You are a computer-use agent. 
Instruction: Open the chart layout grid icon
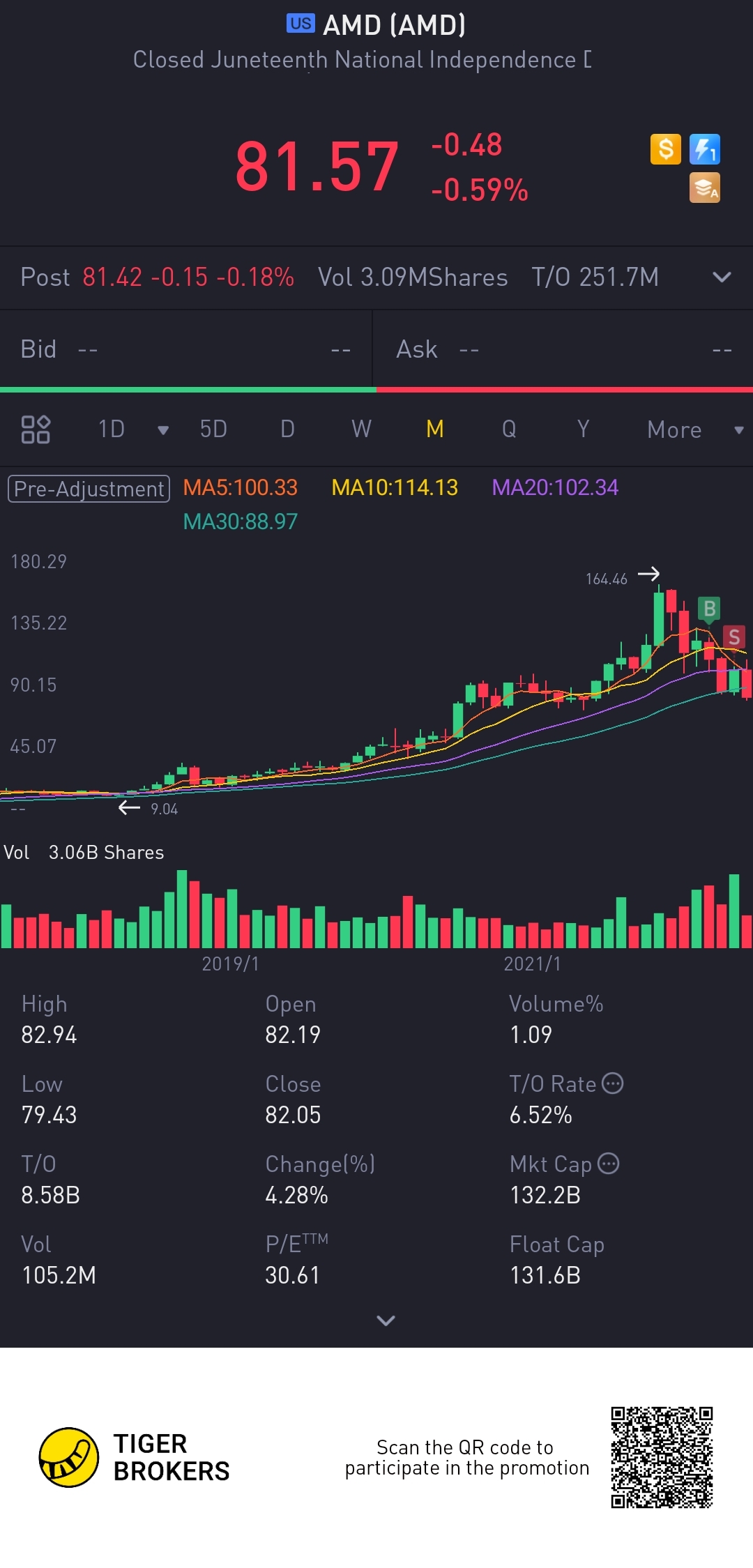click(36, 429)
